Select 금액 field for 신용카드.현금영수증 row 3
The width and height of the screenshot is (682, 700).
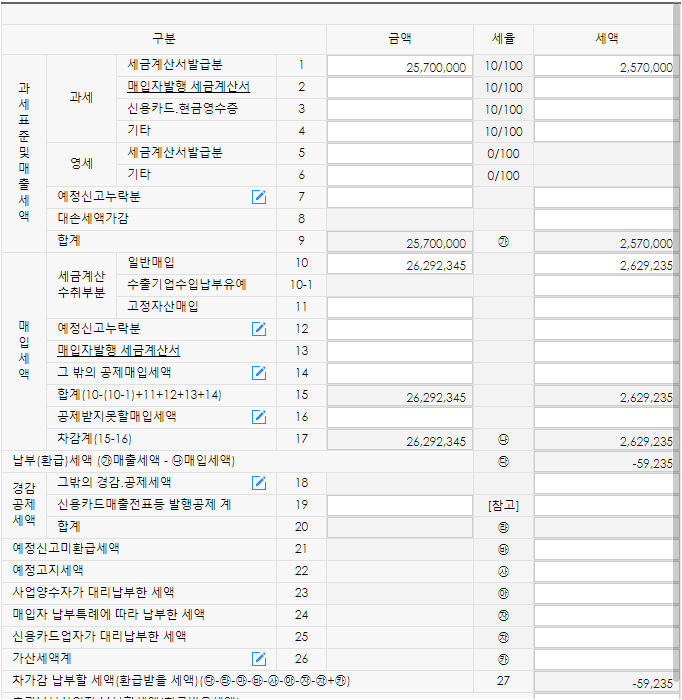tap(399, 109)
